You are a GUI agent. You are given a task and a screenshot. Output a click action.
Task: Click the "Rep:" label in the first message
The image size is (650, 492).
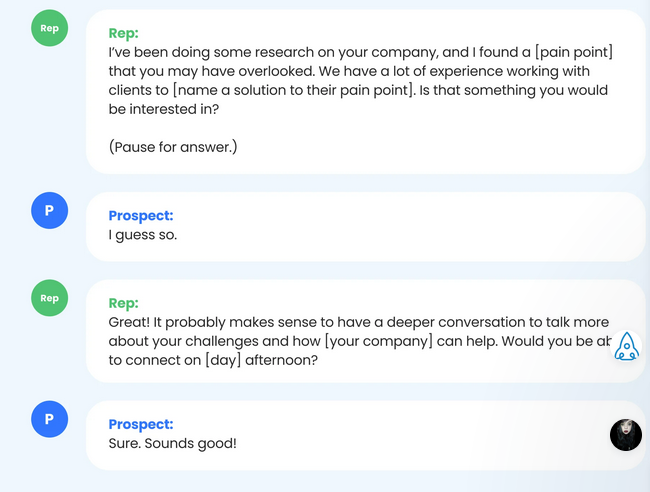click(123, 32)
